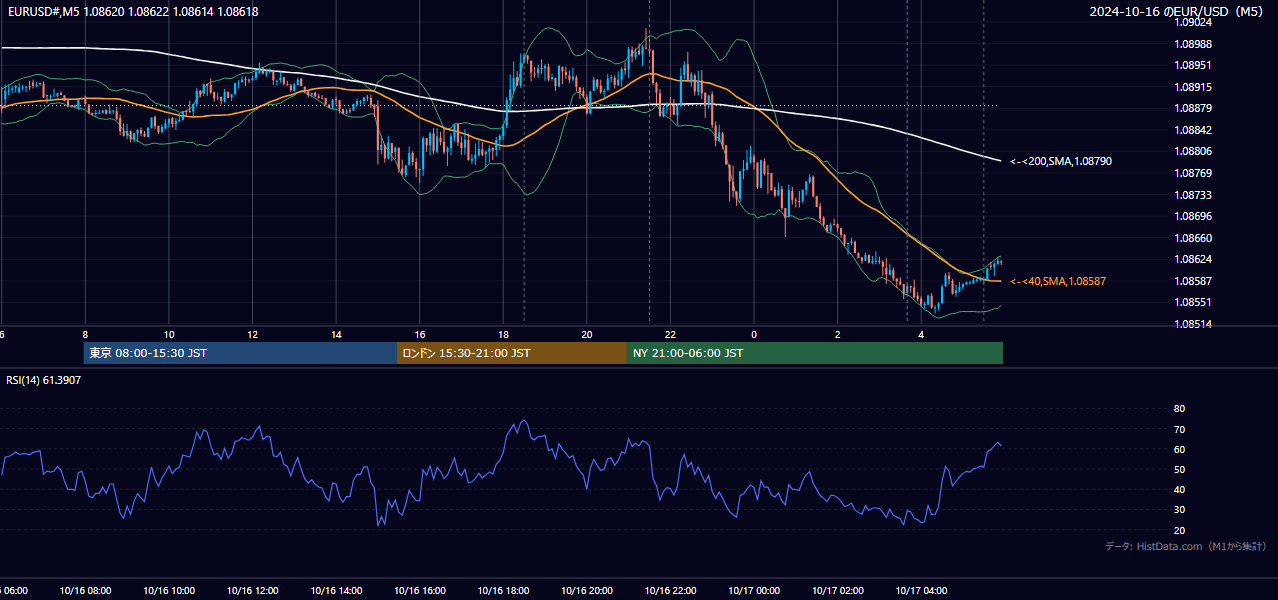Click RSI scale value 40

[1179, 490]
